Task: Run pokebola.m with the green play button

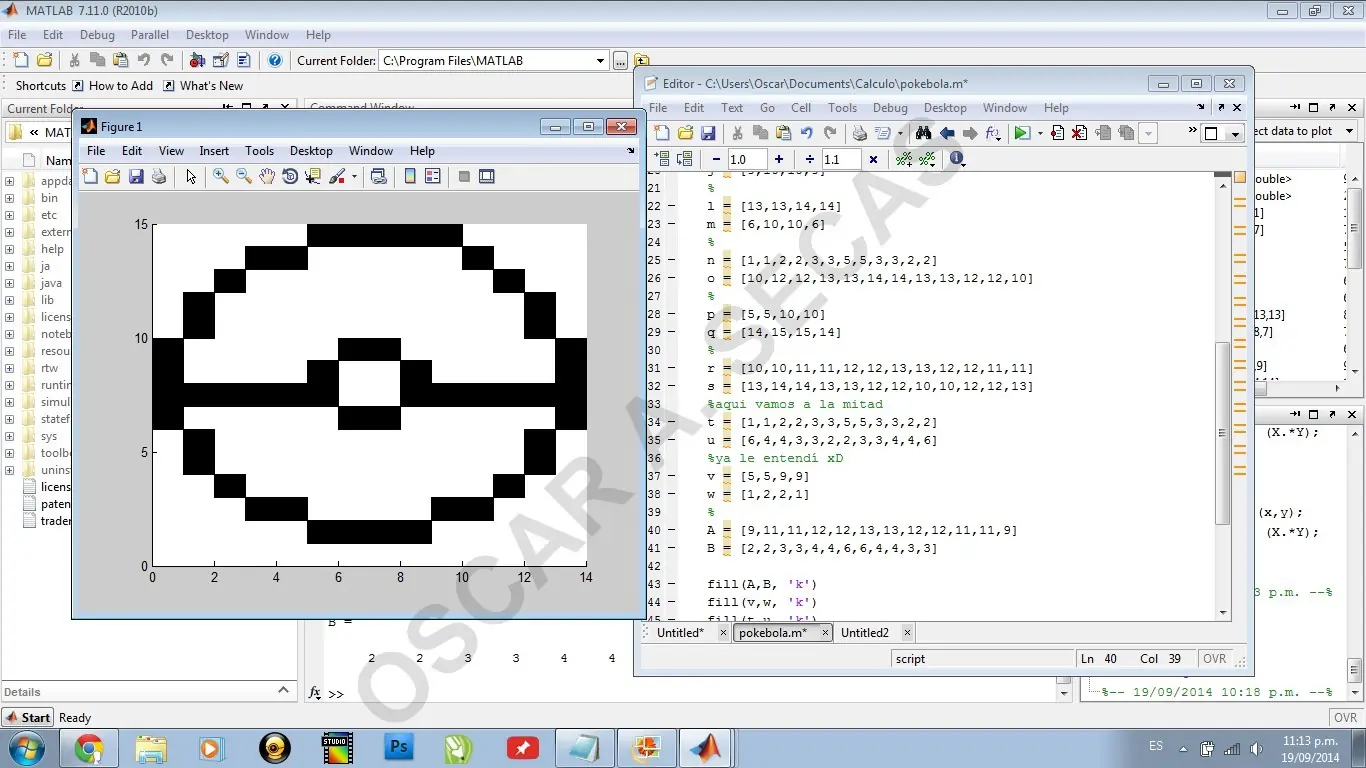Action: 1021,133
